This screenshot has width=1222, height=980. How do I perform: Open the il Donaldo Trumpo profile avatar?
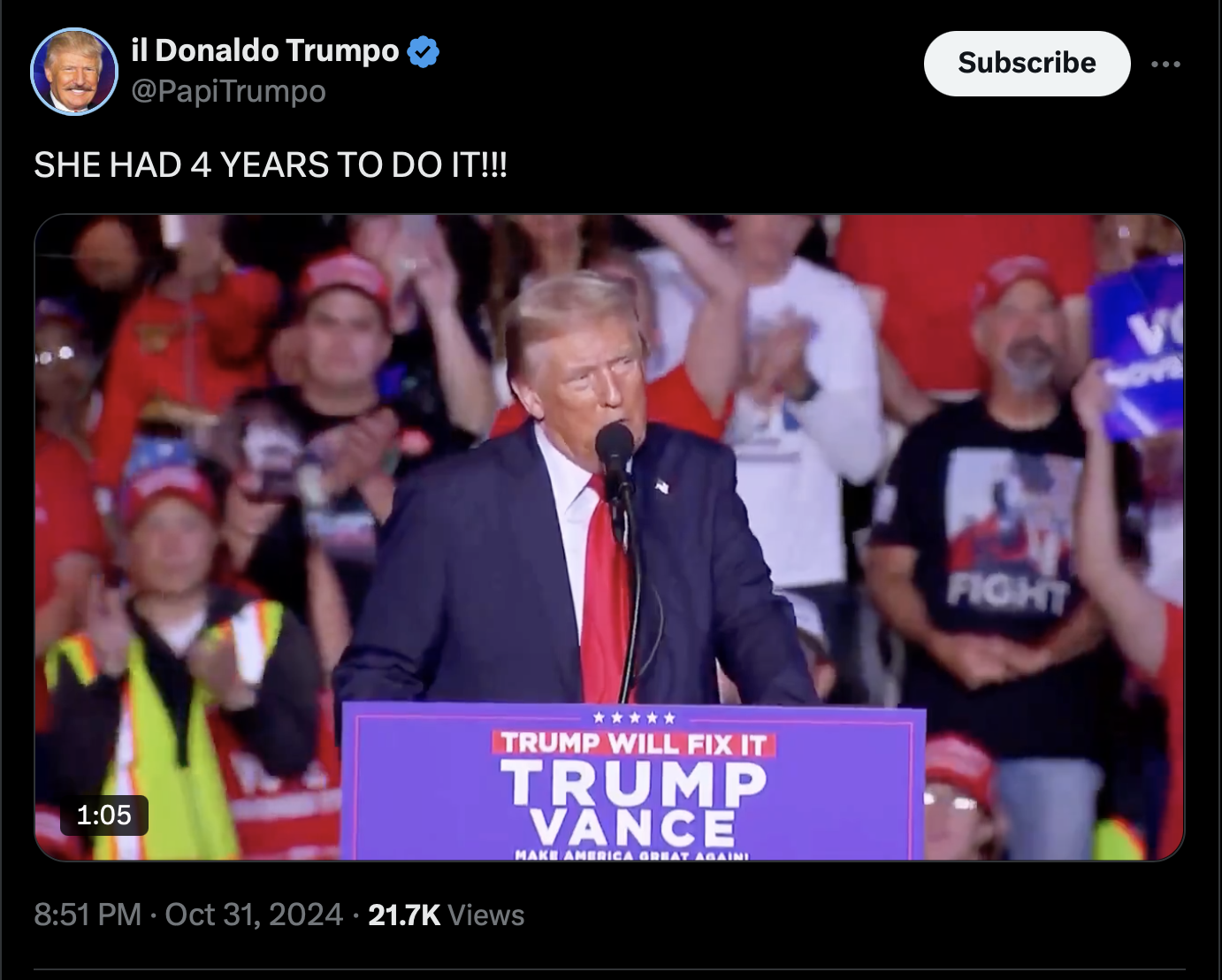tap(74, 72)
